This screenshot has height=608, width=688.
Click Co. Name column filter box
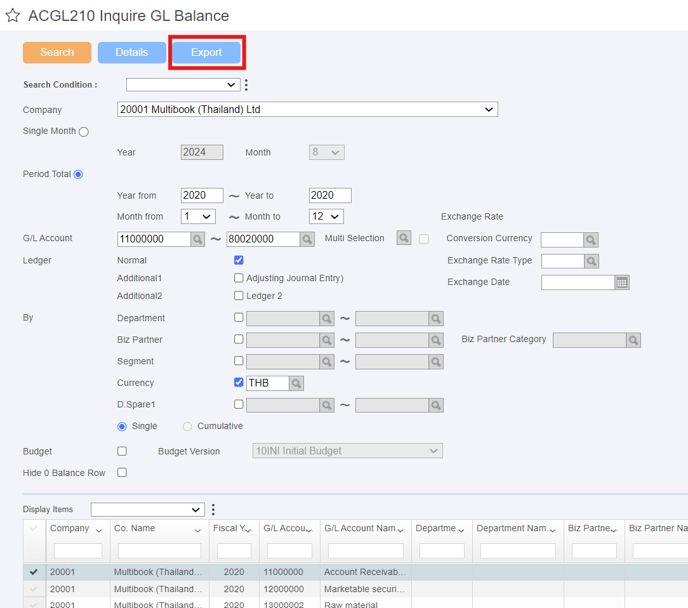tap(159, 551)
